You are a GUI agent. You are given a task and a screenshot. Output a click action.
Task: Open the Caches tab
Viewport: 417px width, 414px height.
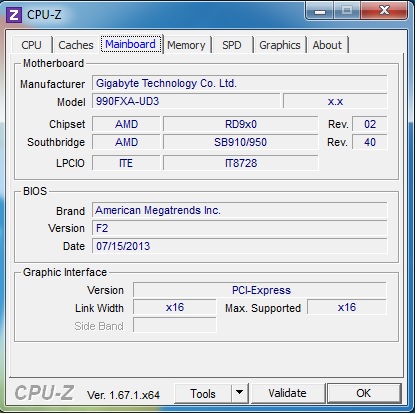click(76, 45)
